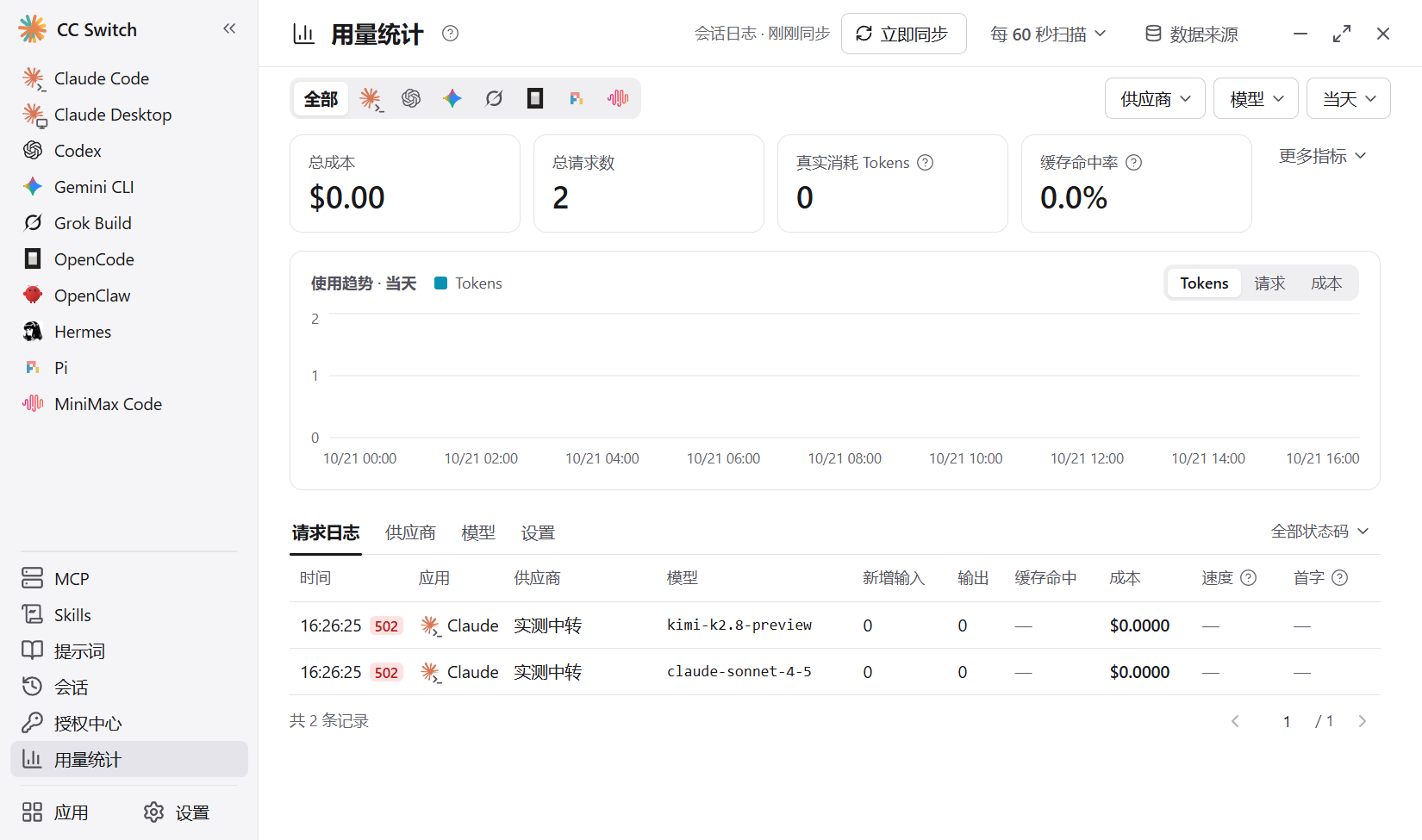Filter usage by Pi icon
This screenshot has width=1422, height=840.
click(577, 99)
